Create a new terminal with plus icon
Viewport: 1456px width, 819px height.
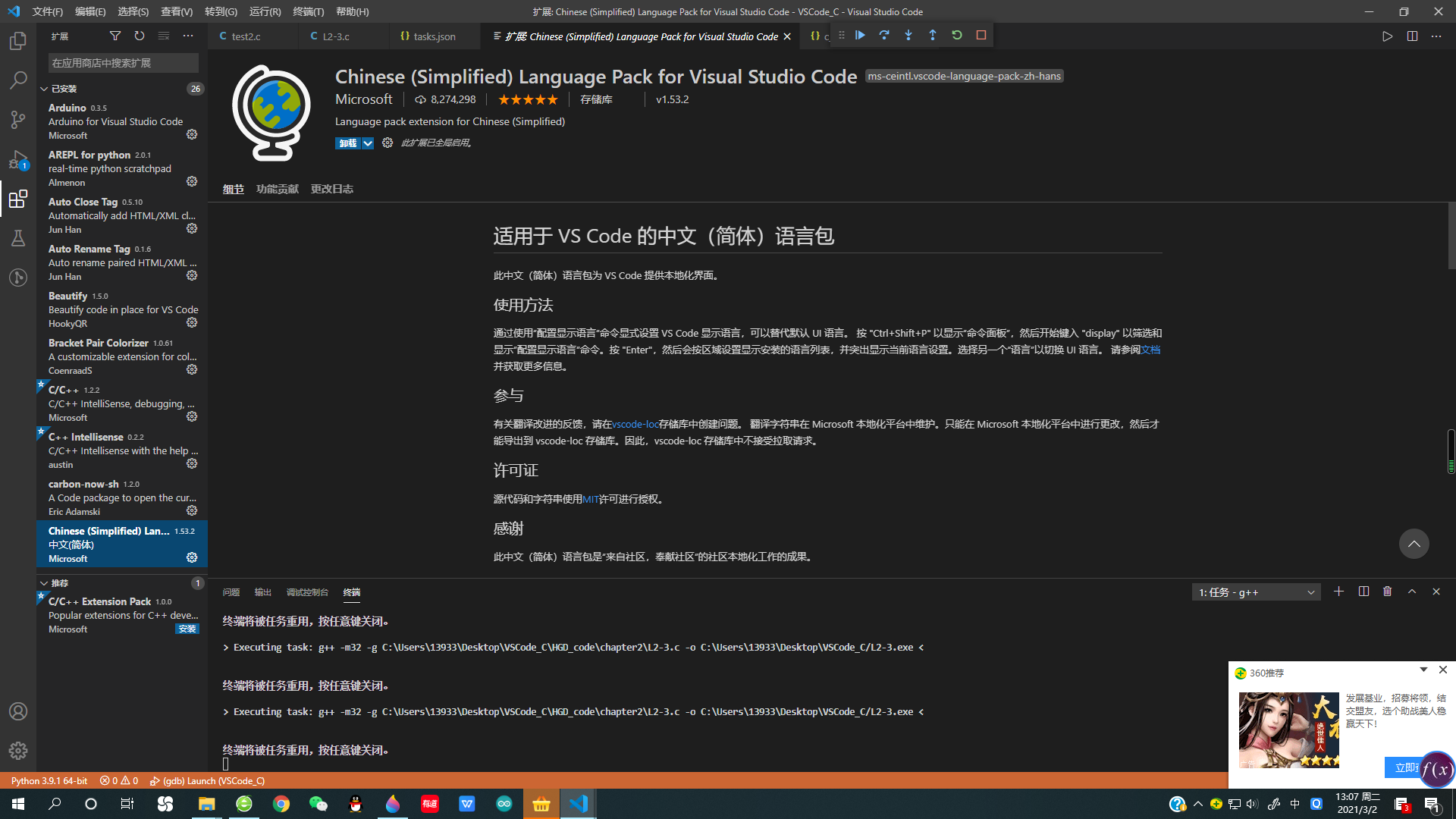click(1338, 591)
